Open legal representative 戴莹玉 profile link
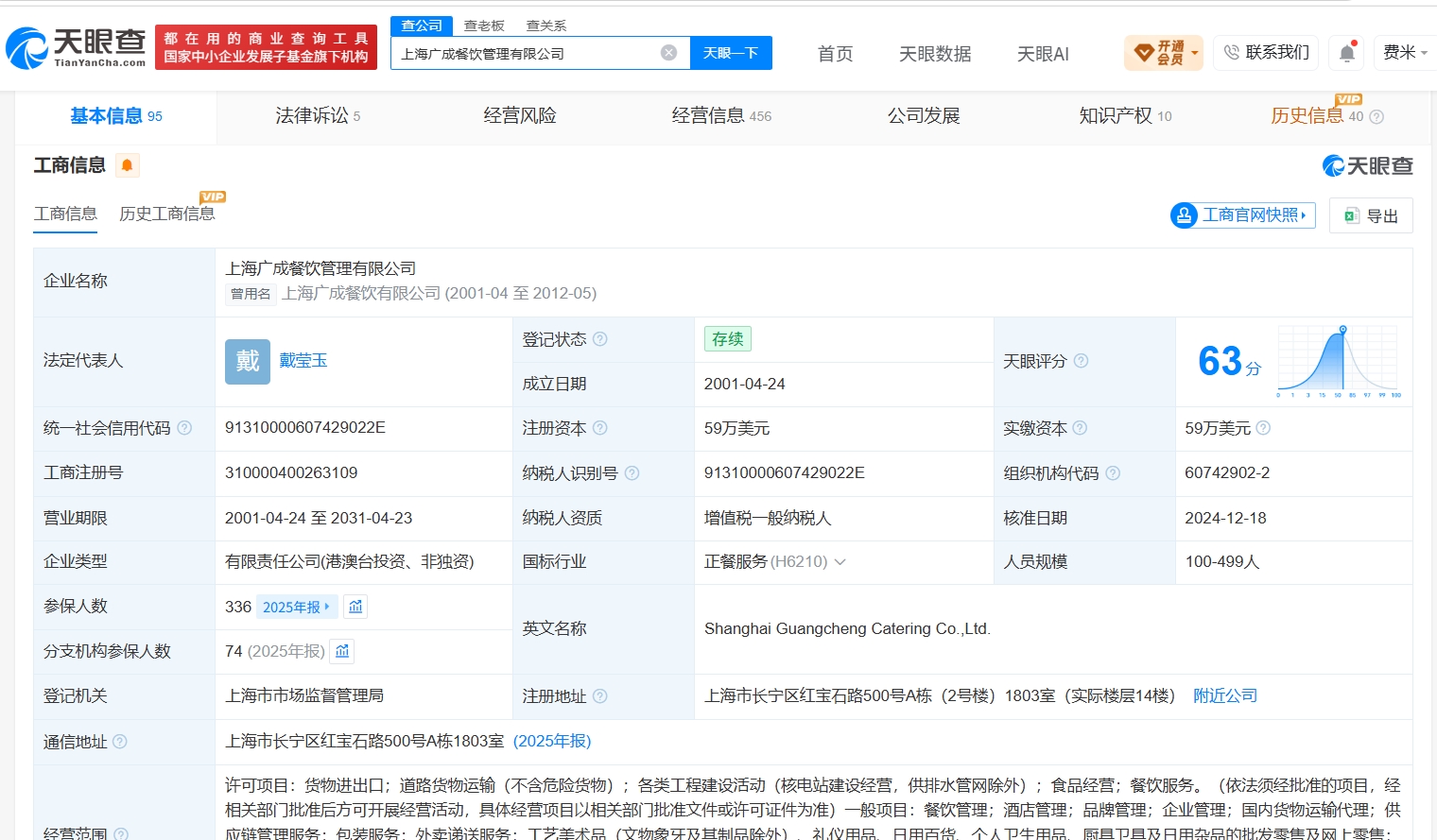The height and width of the screenshot is (840, 1437). [x=303, y=361]
